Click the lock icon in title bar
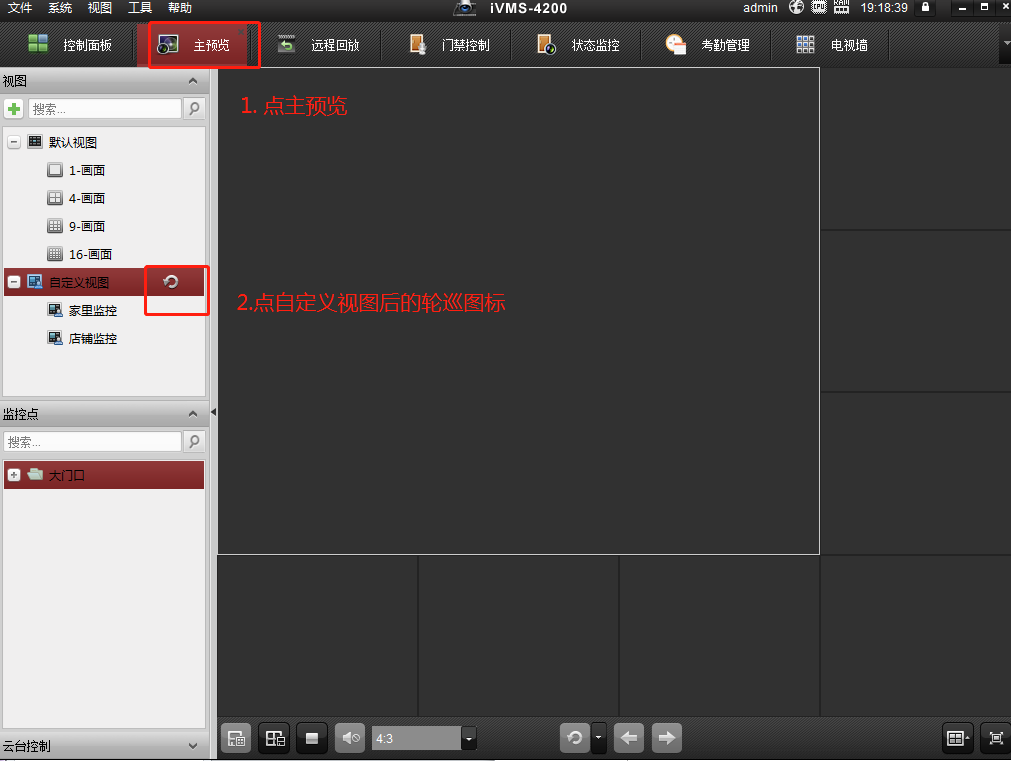 pos(926,8)
